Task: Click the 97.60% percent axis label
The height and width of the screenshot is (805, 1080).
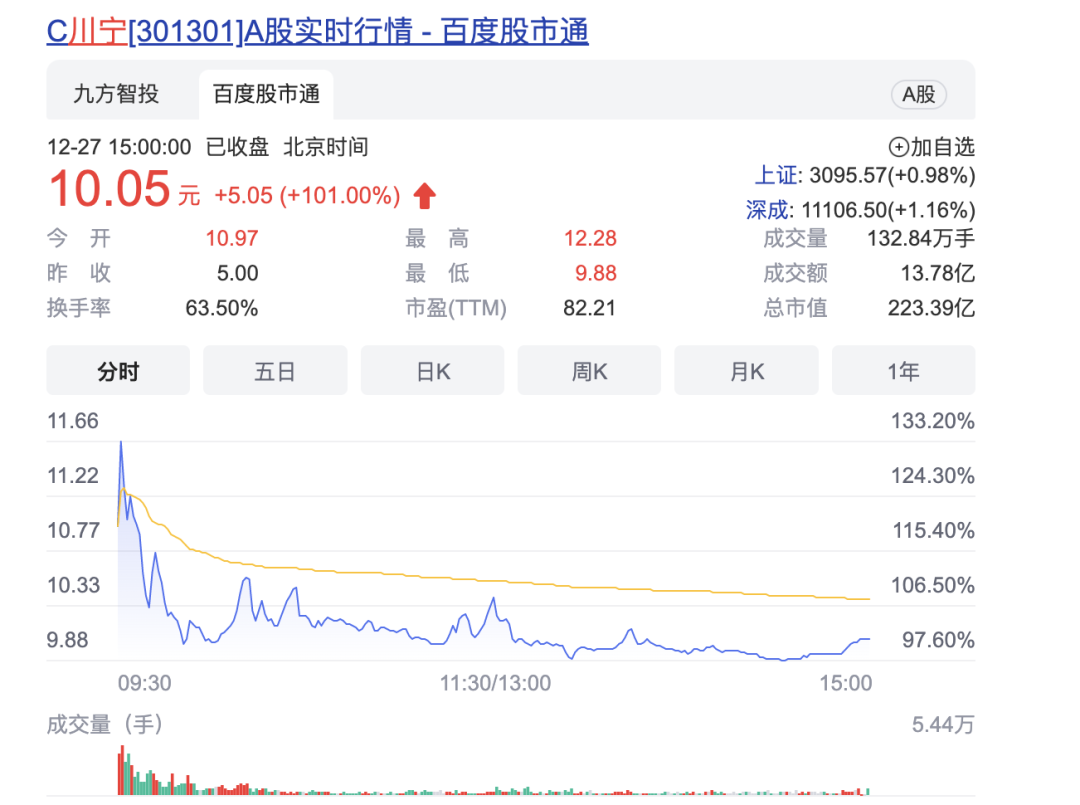Action: [x=938, y=640]
